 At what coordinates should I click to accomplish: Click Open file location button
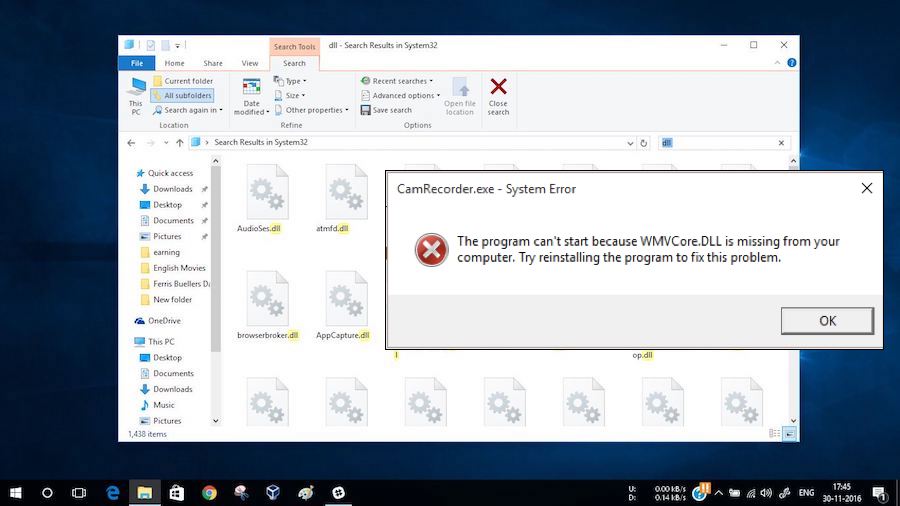(x=460, y=96)
